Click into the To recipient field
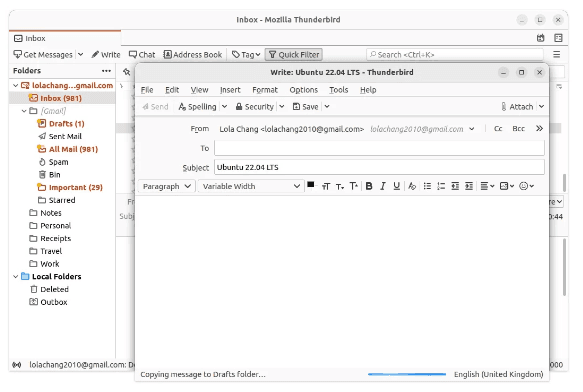The image size is (583, 392). tap(379, 148)
